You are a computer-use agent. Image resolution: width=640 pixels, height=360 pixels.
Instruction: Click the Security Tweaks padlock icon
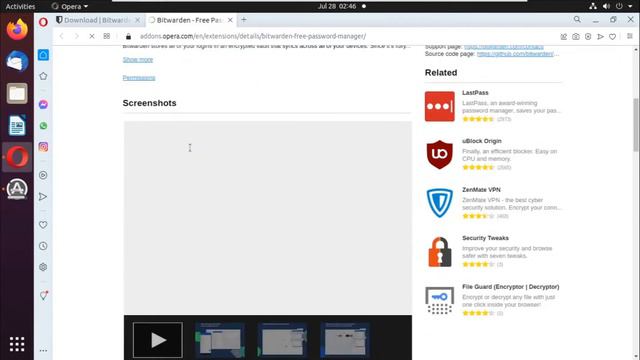pos(440,251)
